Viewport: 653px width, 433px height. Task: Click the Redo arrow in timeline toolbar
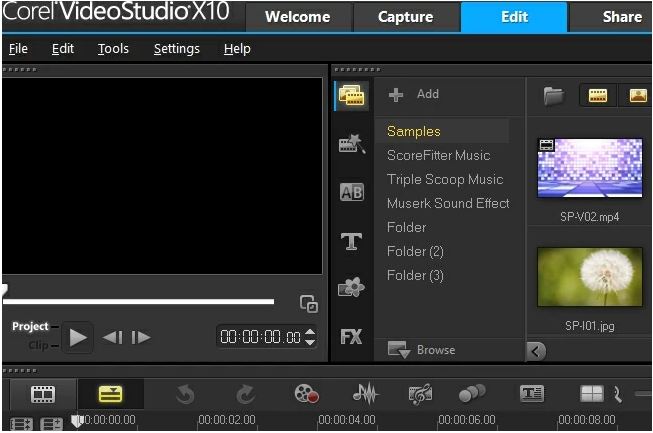[246, 394]
